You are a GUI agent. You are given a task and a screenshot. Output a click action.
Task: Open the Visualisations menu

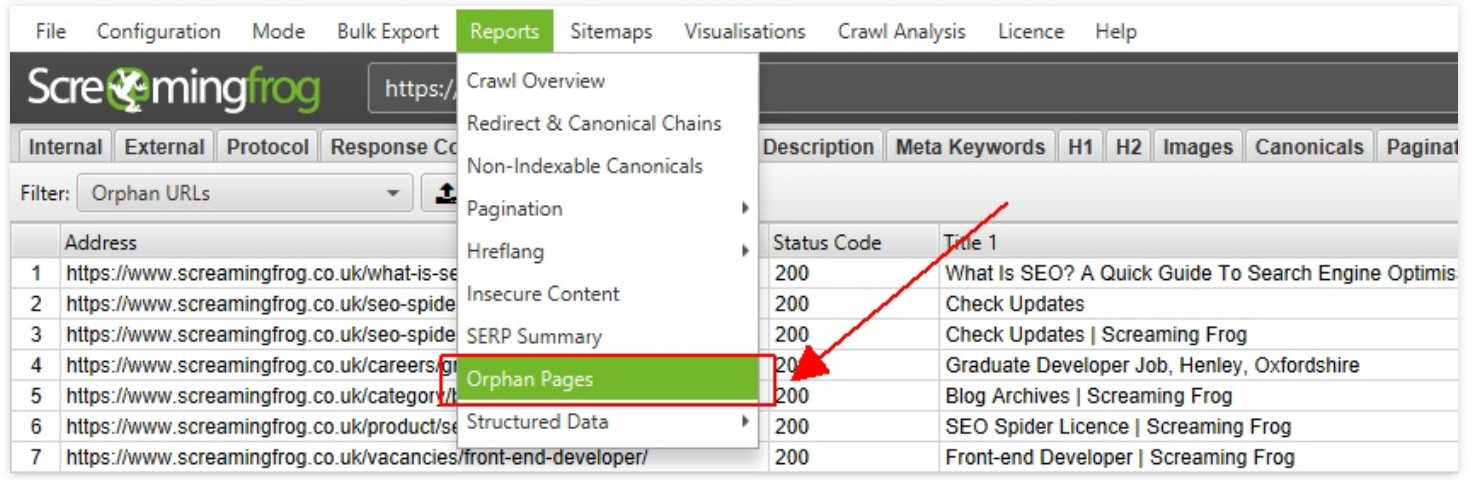coord(745,31)
